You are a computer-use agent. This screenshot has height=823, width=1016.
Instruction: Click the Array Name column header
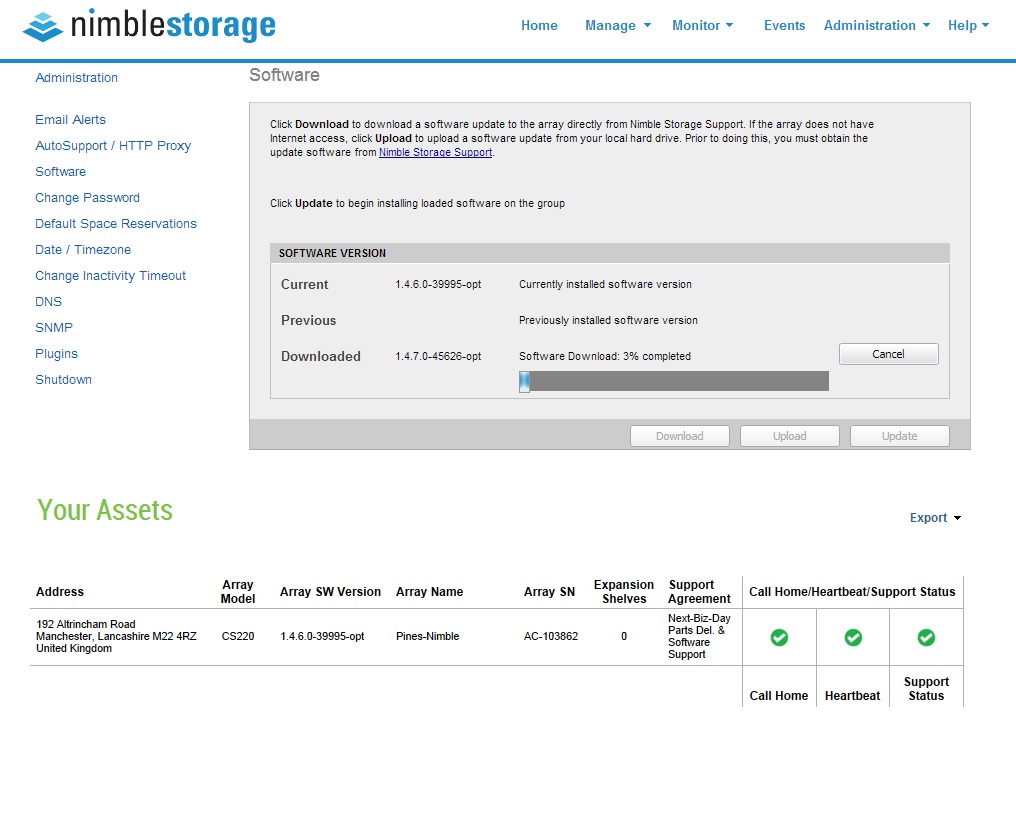click(x=430, y=592)
